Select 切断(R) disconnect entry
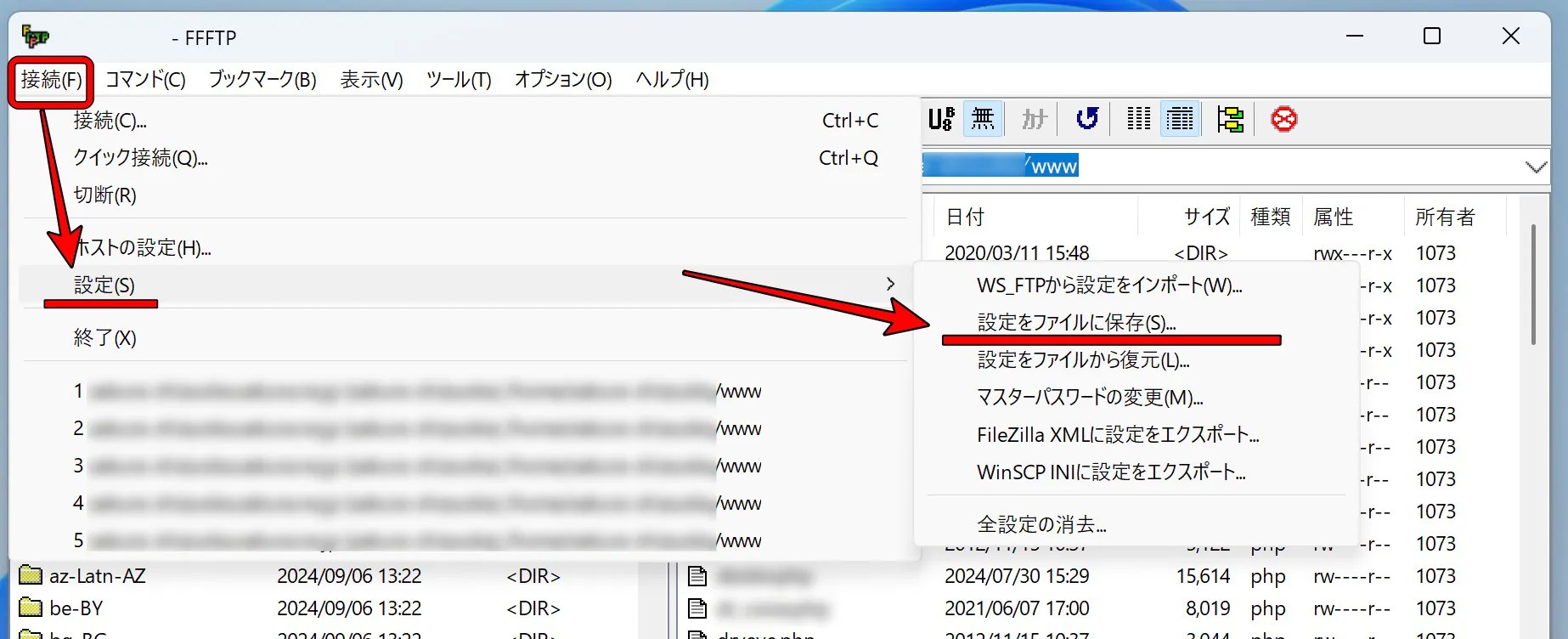The height and width of the screenshot is (639, 1568). point(466,195)
